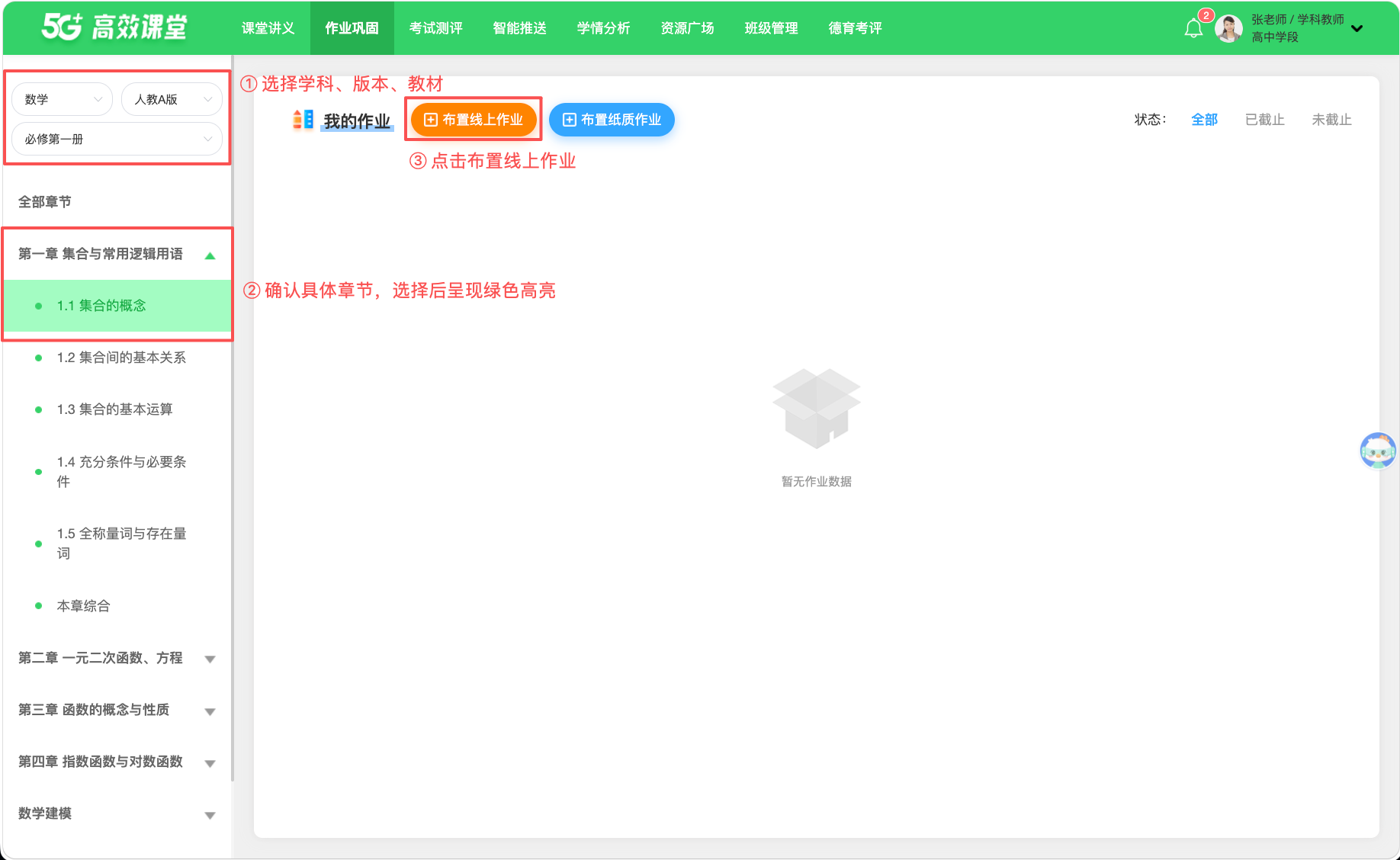Expand the user account chevron menu

pyautogui.click(x=1357, y=28)
